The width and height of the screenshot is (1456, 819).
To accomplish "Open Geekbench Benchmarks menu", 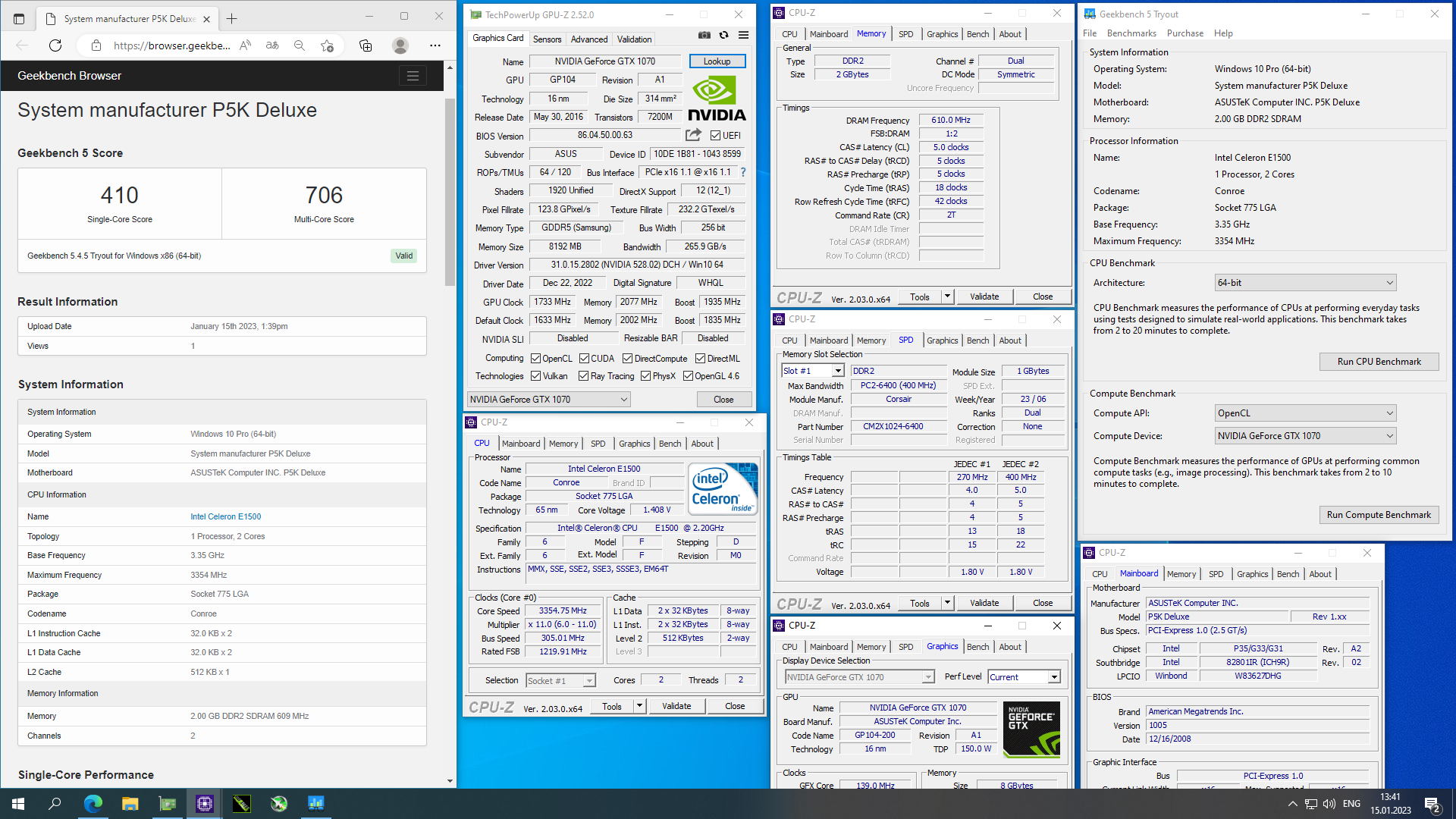I will pyautogui.click(x=1131, y=33).
